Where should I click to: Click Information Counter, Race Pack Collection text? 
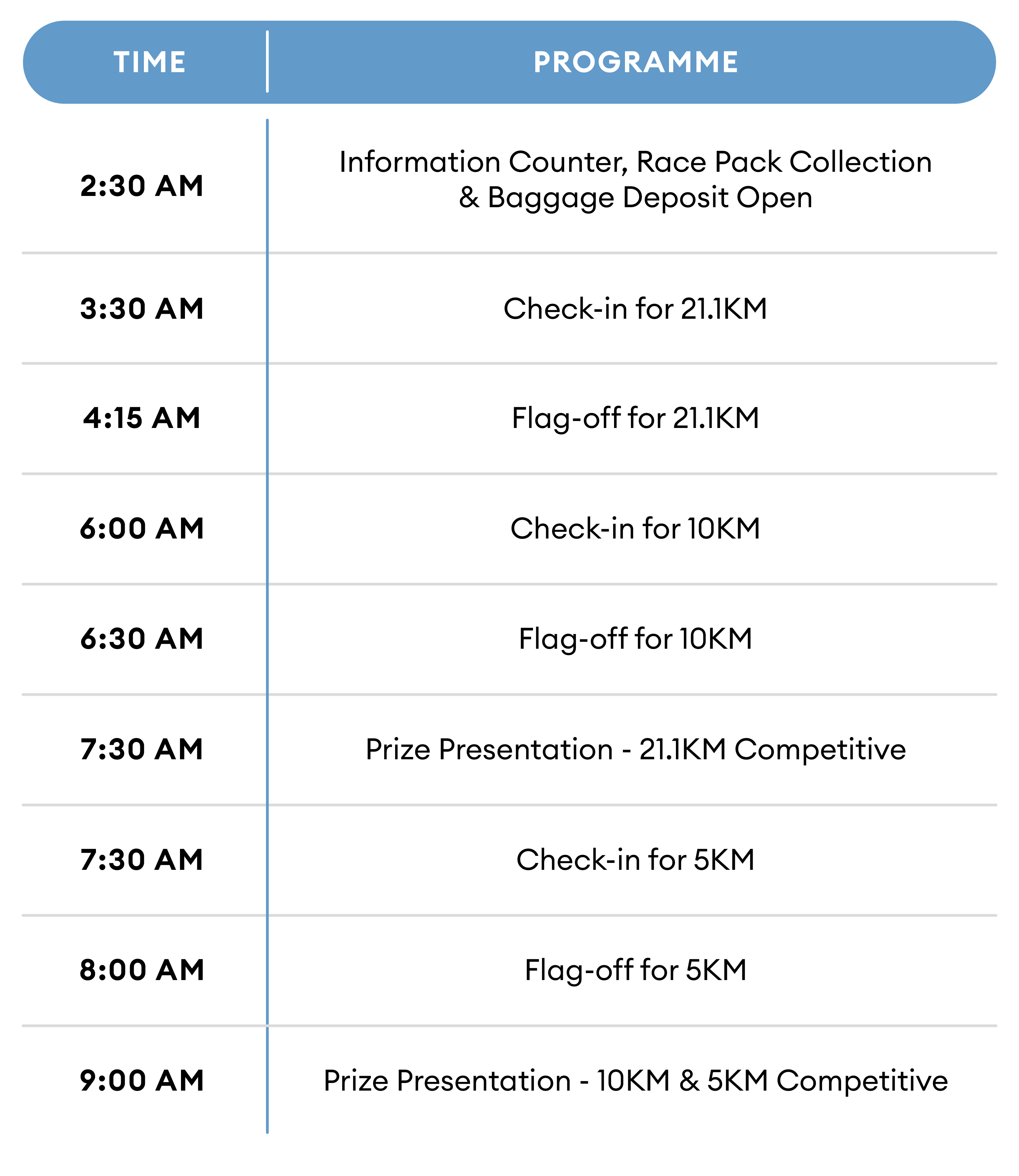tap(635, 162)
